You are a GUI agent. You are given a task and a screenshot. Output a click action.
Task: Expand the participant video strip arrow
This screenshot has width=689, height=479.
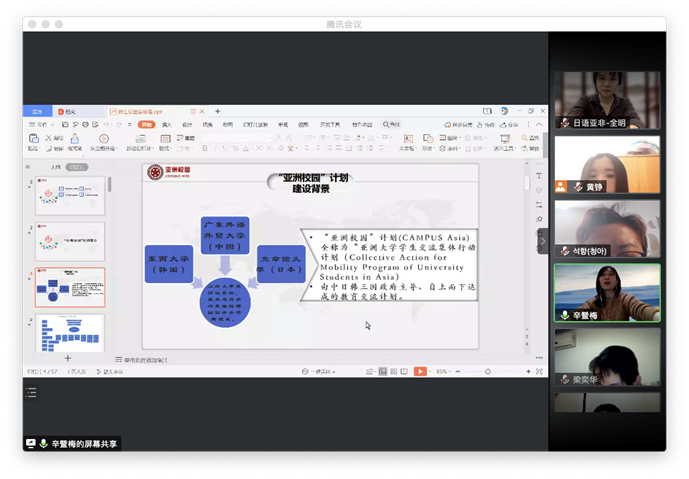(543, 241)
